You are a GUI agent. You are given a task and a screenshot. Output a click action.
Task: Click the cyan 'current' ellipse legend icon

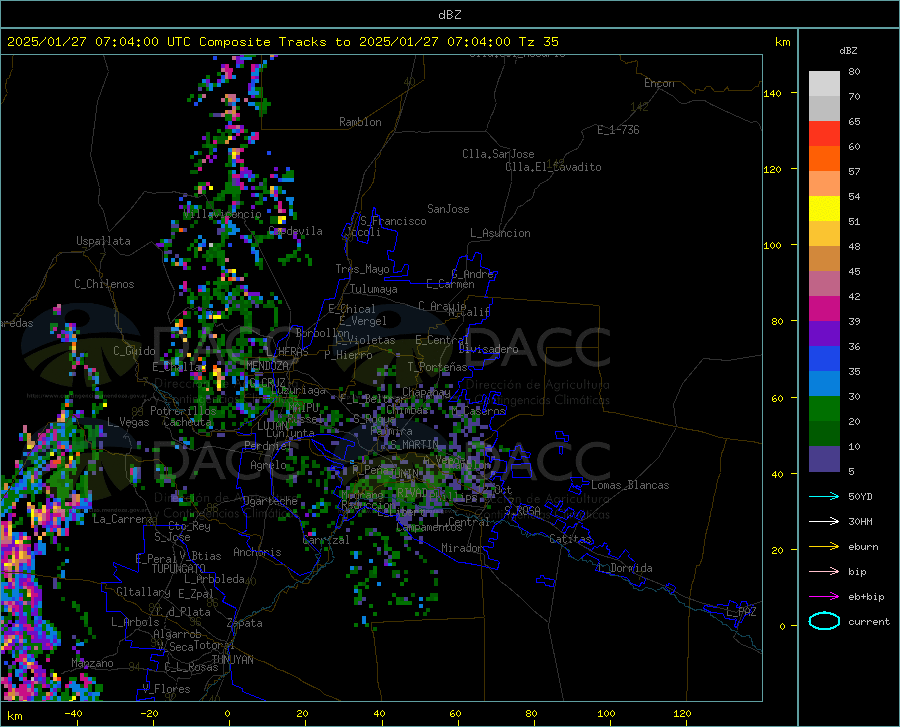(x=824, y=621)
